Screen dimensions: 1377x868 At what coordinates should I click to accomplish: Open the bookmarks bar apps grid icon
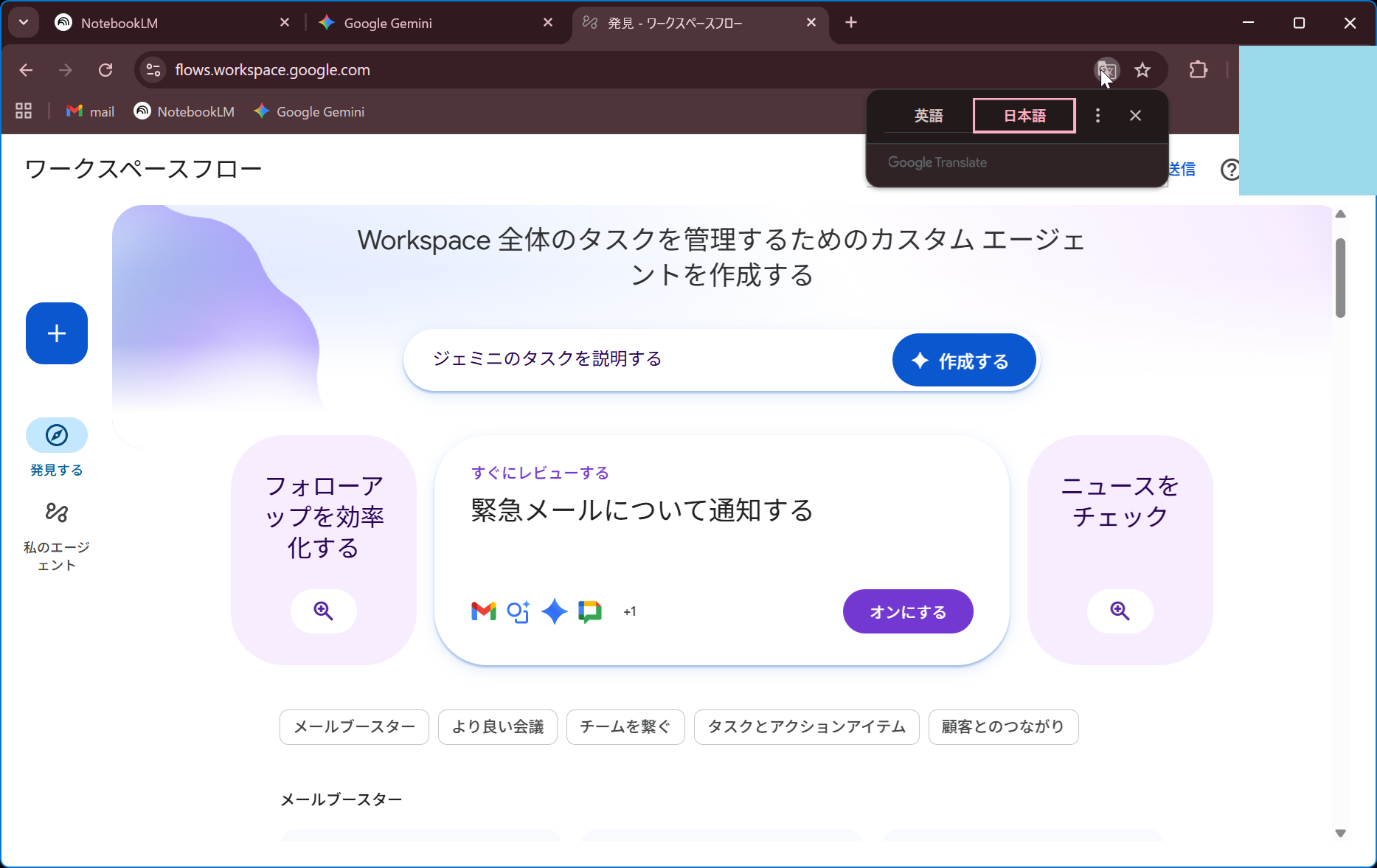24,111
